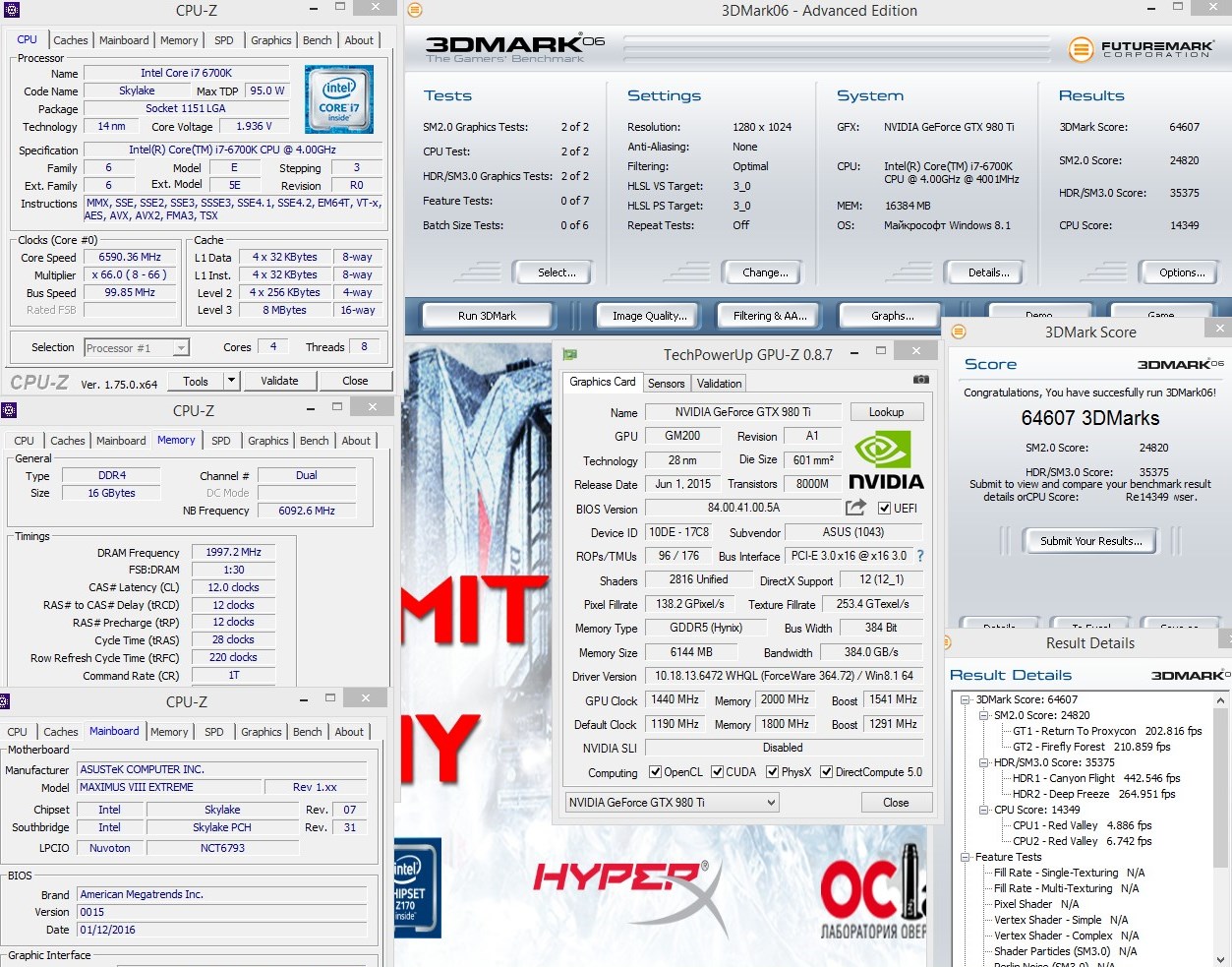Click Submit Your Results... button
This screenshot has width=1232, height=967.
pos(1091,541)
